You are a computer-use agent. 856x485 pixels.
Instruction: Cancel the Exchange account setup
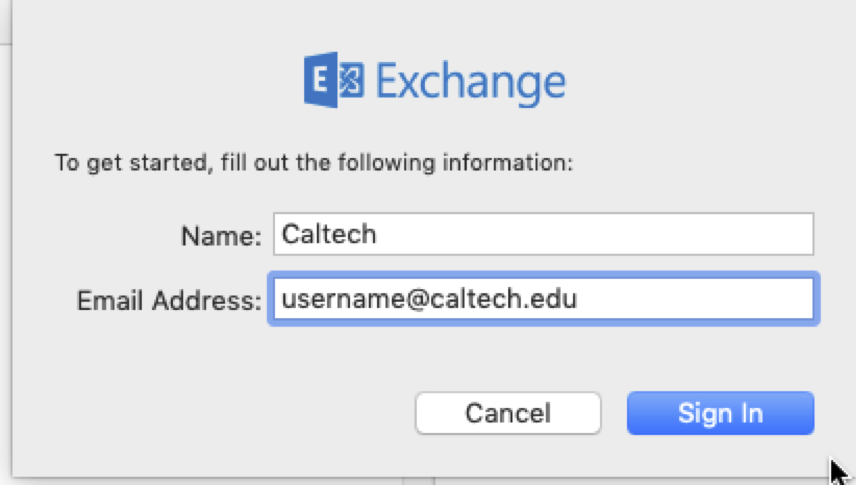pos(507,412)
